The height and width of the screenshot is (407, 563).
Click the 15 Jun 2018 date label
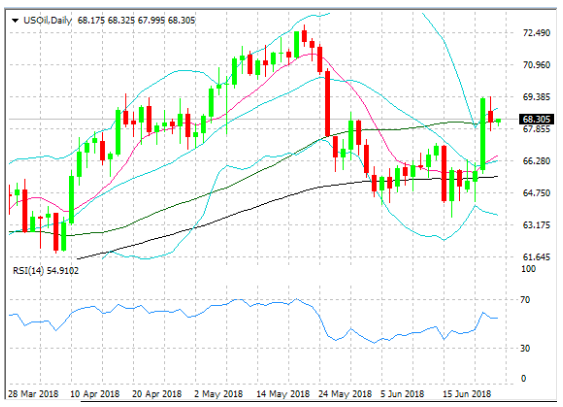466,394
